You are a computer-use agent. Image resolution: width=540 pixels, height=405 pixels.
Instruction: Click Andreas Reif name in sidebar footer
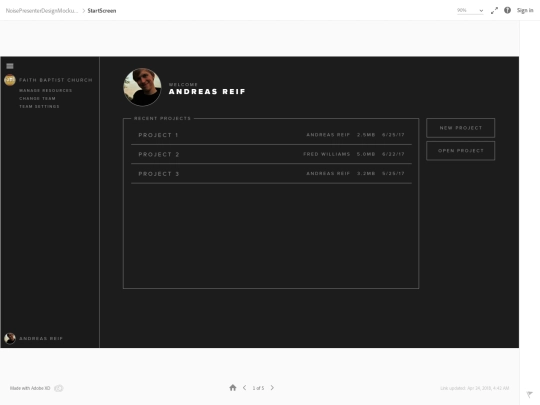[41, 339]
